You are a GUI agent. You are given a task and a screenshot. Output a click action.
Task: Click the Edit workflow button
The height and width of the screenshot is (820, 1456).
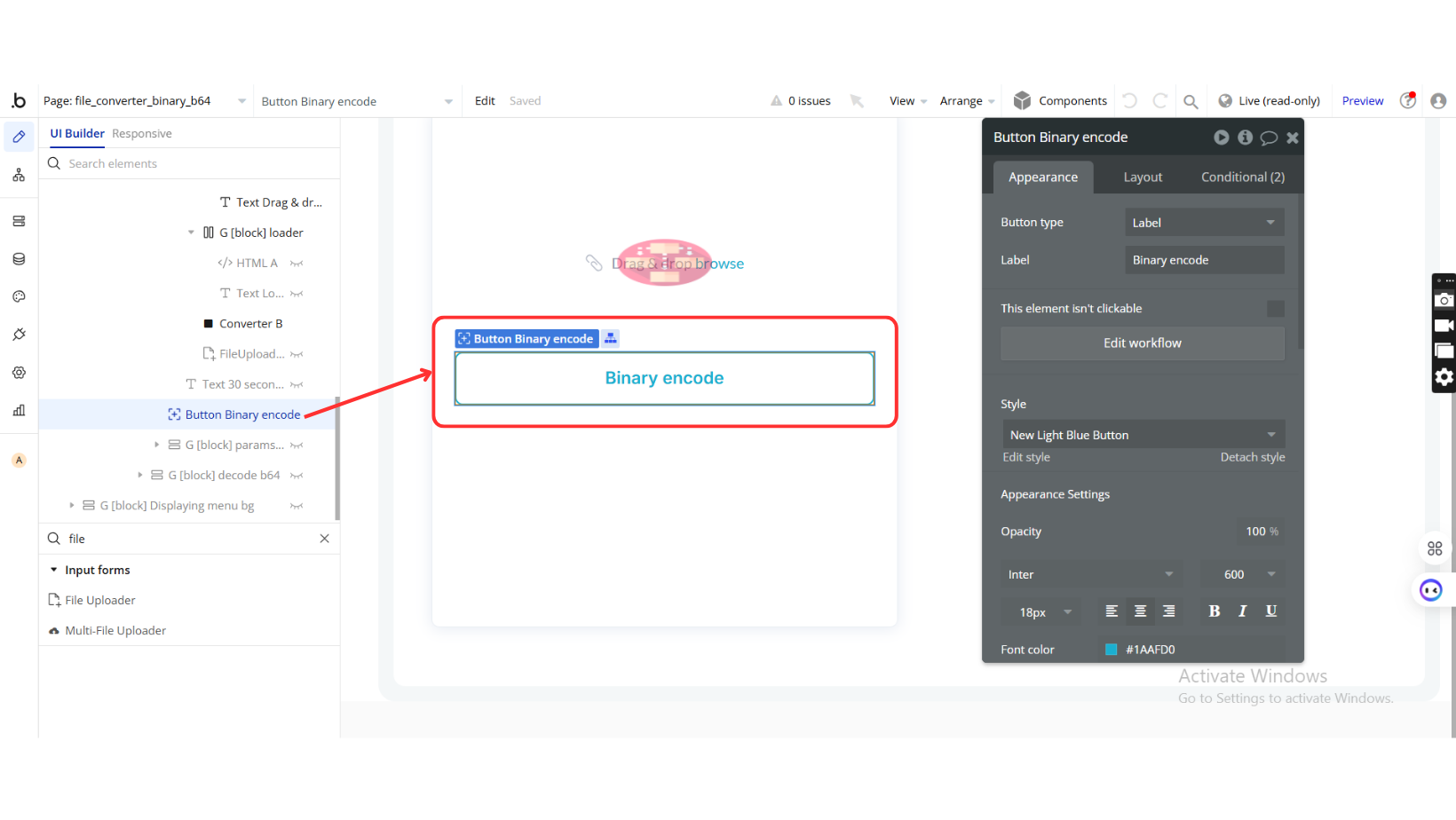[x=1143, y=343]
